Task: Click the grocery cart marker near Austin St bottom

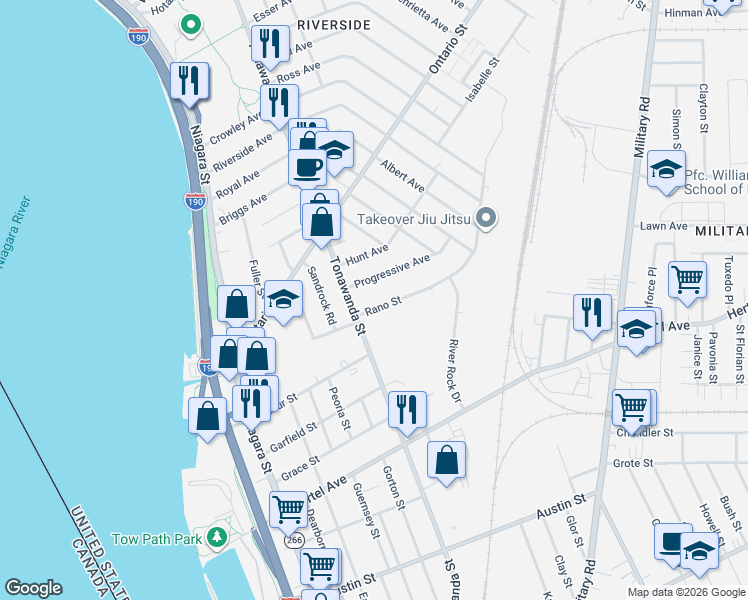Action: (x=320, y=568)
